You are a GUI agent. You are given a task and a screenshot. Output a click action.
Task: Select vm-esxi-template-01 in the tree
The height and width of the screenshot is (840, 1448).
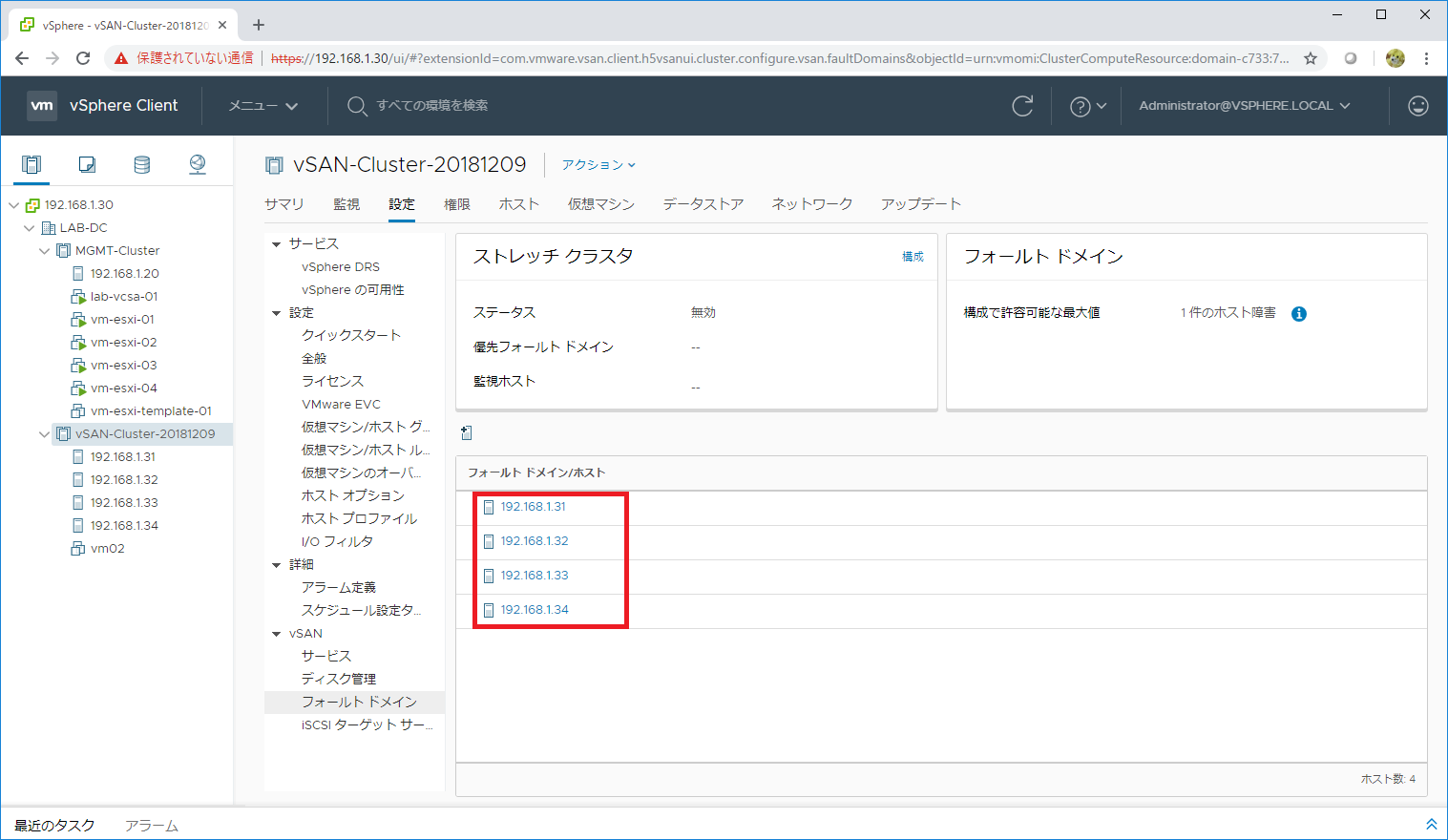tap(151, 411)
